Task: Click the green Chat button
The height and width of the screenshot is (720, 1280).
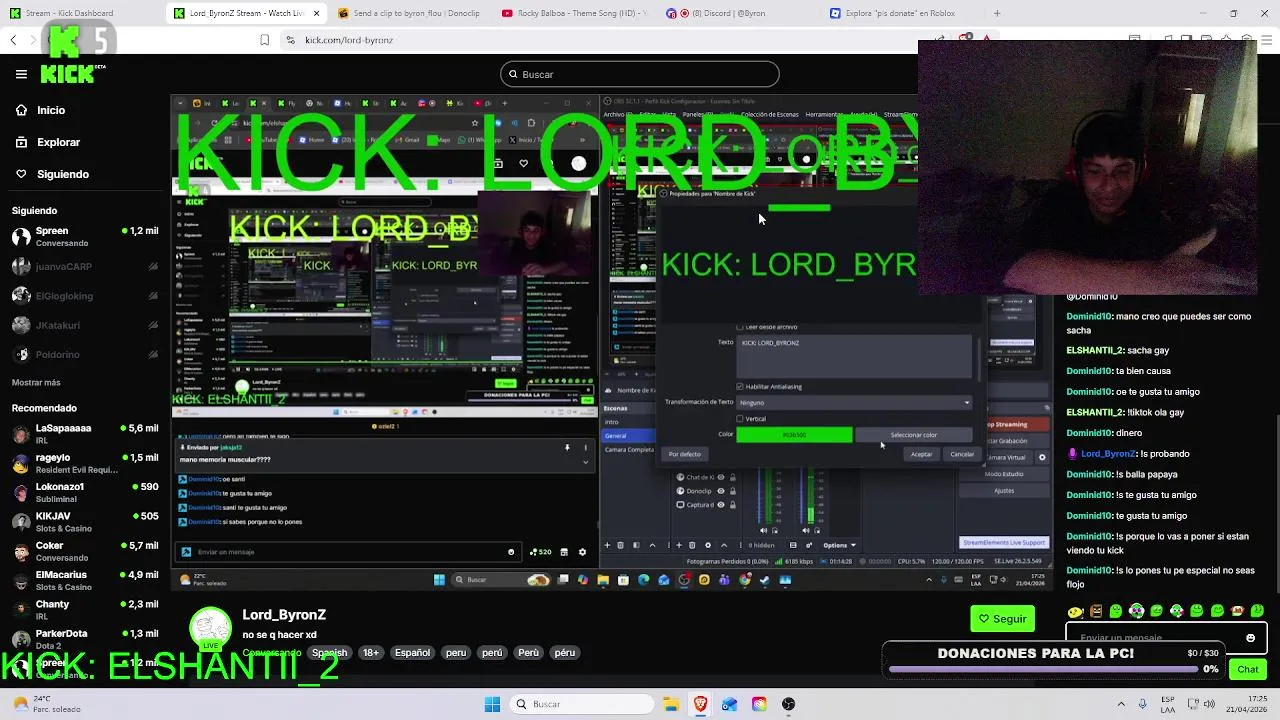Action: 1248,669
